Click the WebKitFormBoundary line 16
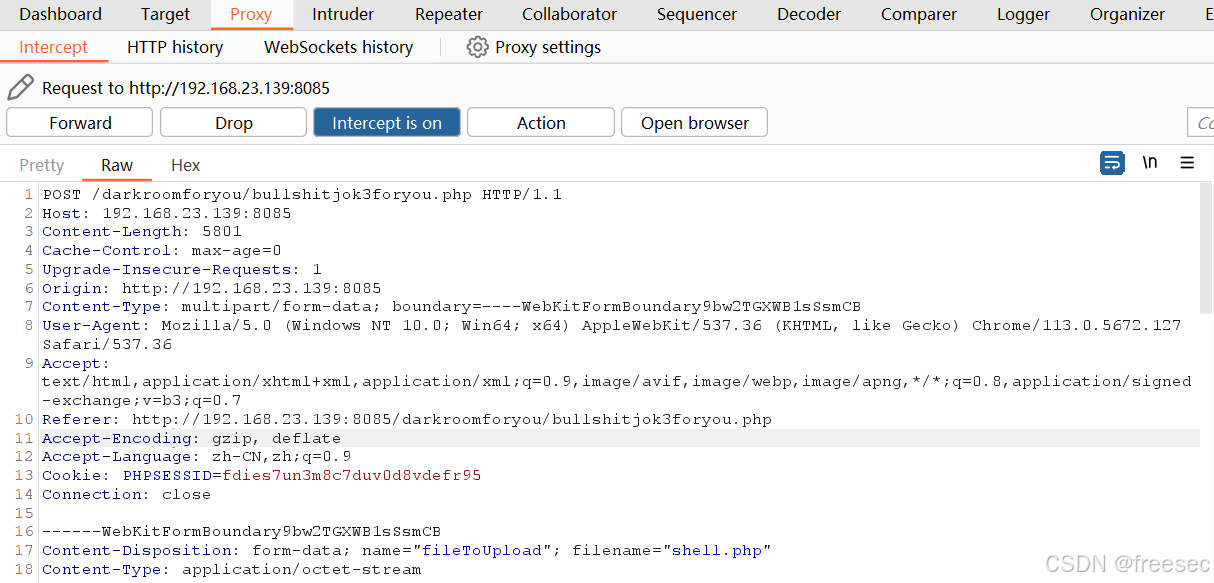The width and height of the screenshot is (1214, 583). 242,532
